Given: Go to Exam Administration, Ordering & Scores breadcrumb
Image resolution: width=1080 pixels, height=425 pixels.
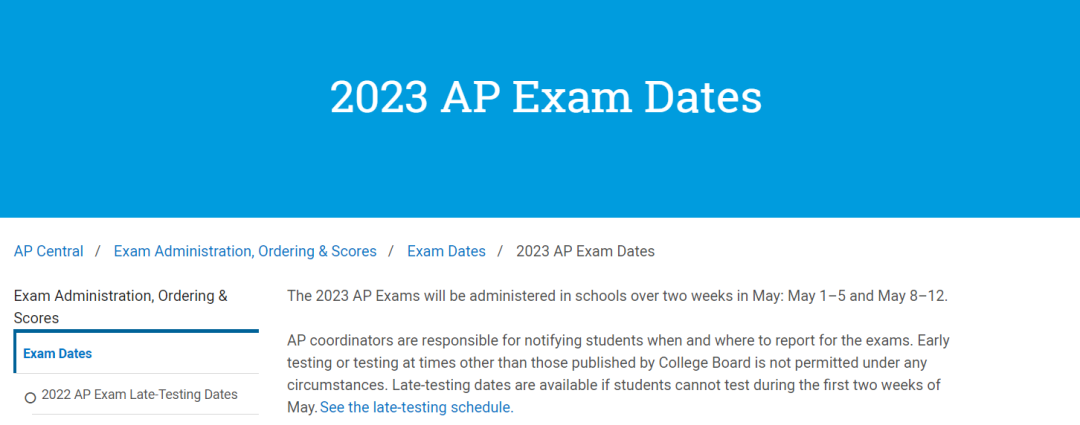Looking at the screenshot, I should (245, 251).
